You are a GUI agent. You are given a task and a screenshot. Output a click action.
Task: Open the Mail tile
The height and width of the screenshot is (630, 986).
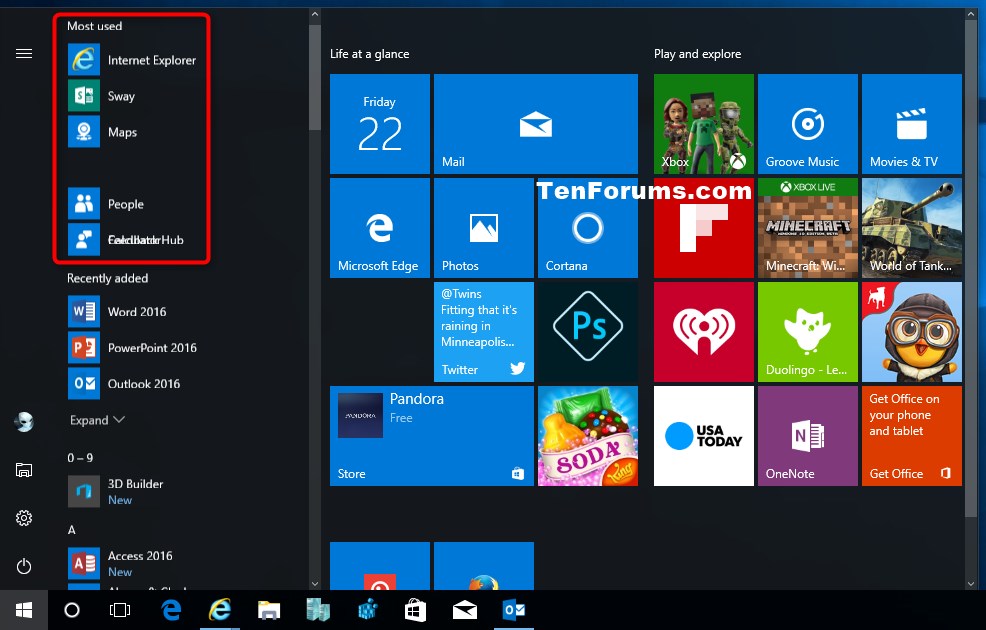536,124
